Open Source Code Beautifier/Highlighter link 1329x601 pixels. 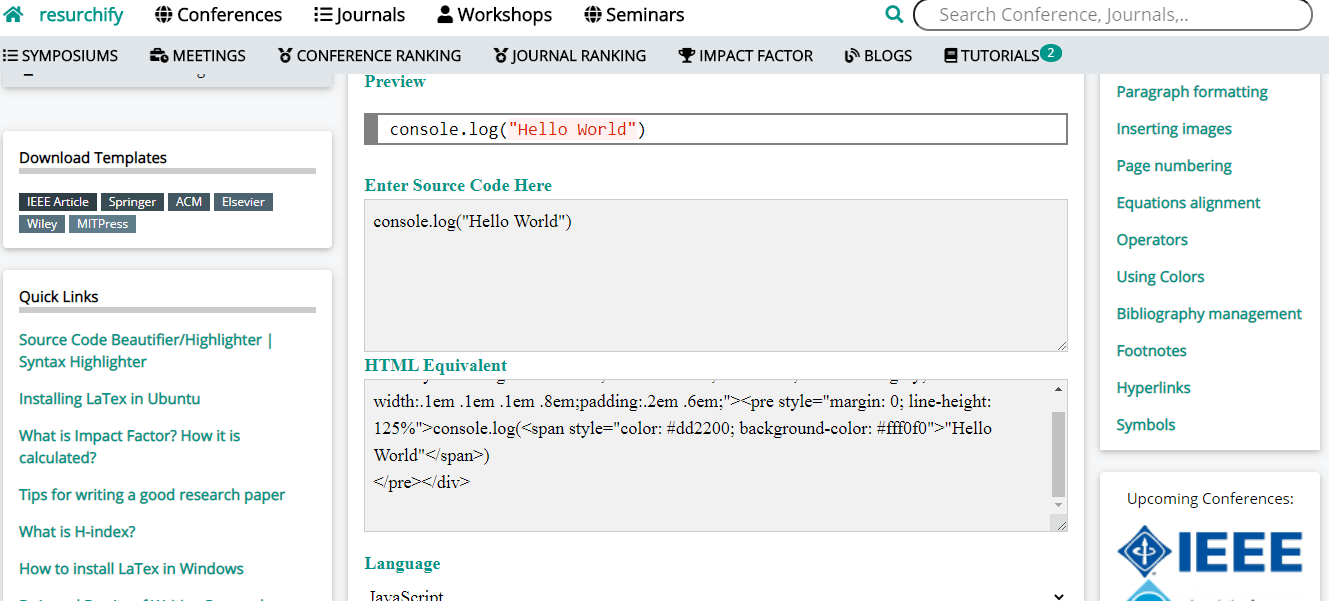pyautogui.click(x=146, y=351)
